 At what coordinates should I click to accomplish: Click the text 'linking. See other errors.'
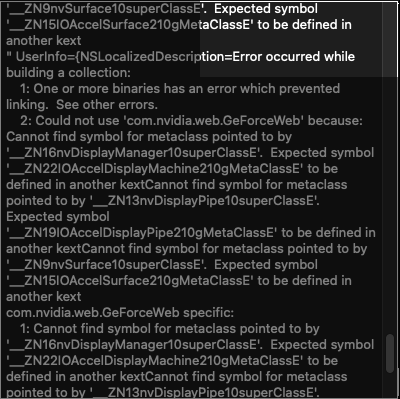82,105
